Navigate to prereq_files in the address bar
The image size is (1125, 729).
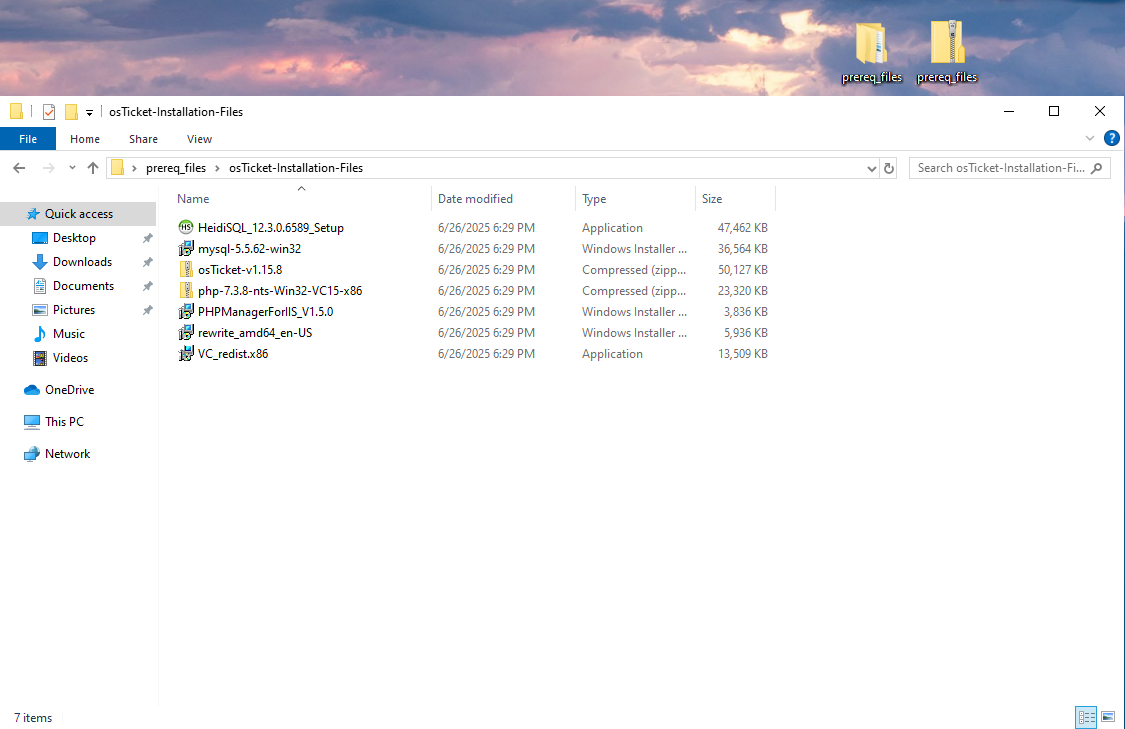[176, 168]
